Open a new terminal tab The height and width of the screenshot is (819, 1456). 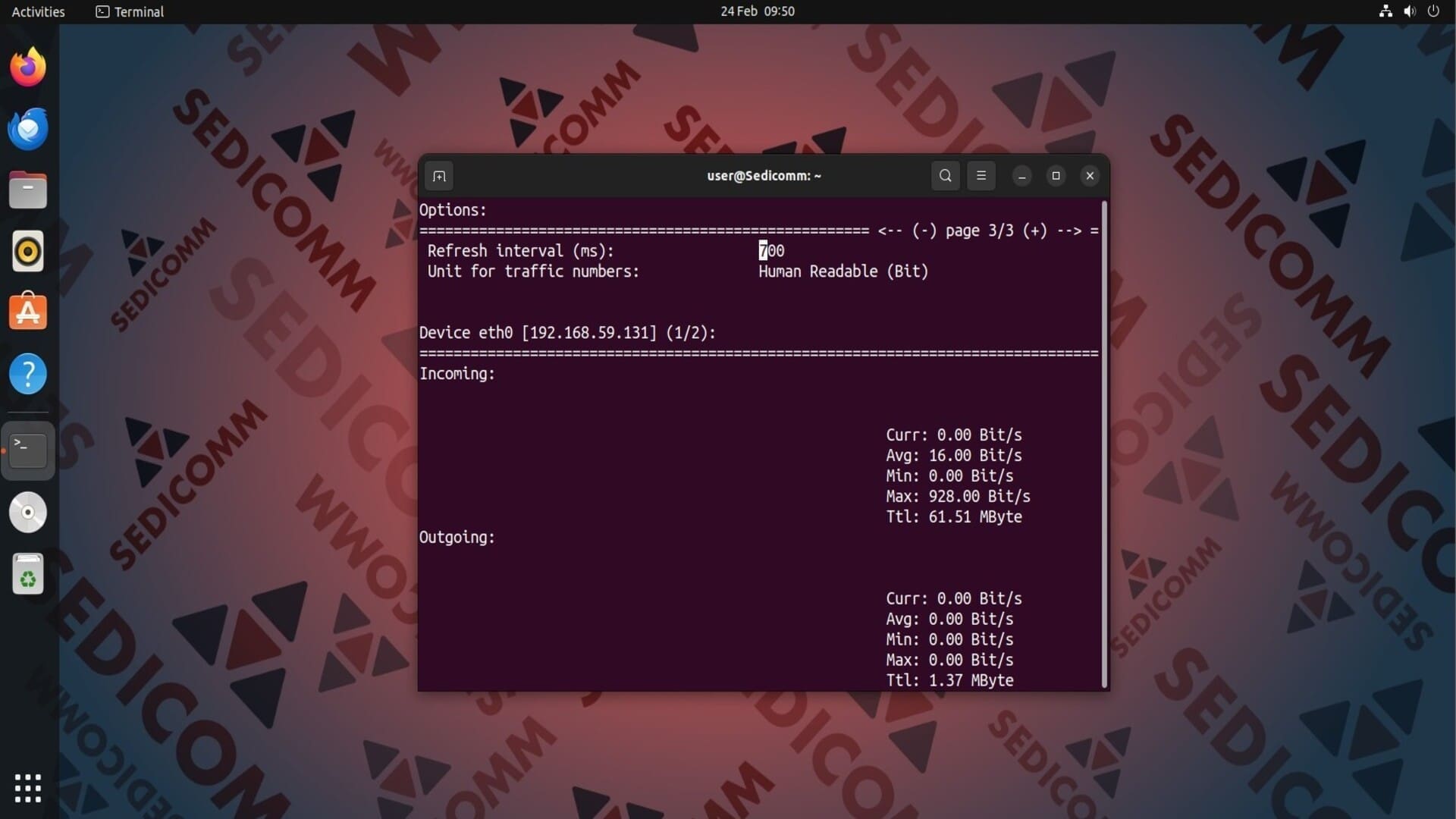[439, 176]
